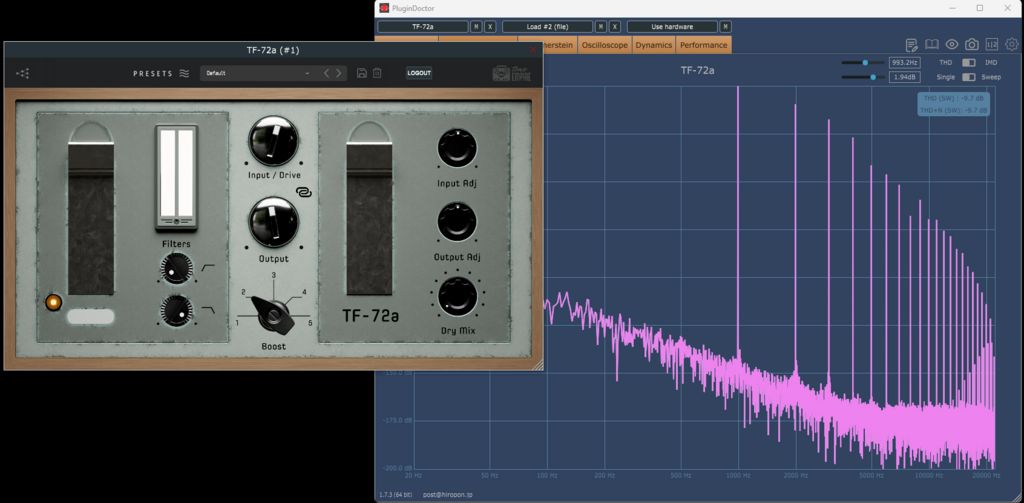Mute the Use hardware slot with M
This screenshot has height=503, width=1024.
coord(726,27)
